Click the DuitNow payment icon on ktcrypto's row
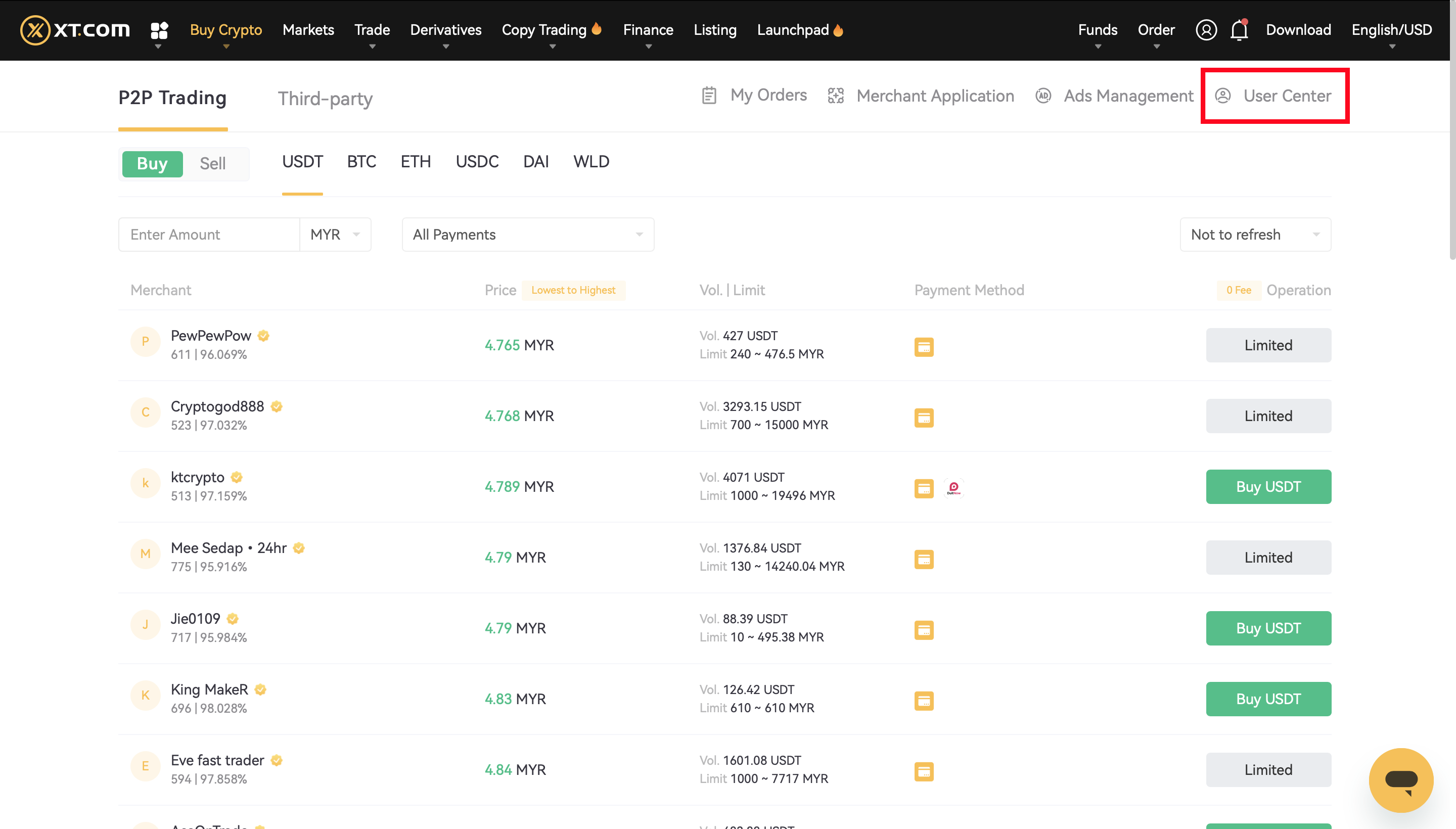The image size is (1456, 829). [954, 488]
